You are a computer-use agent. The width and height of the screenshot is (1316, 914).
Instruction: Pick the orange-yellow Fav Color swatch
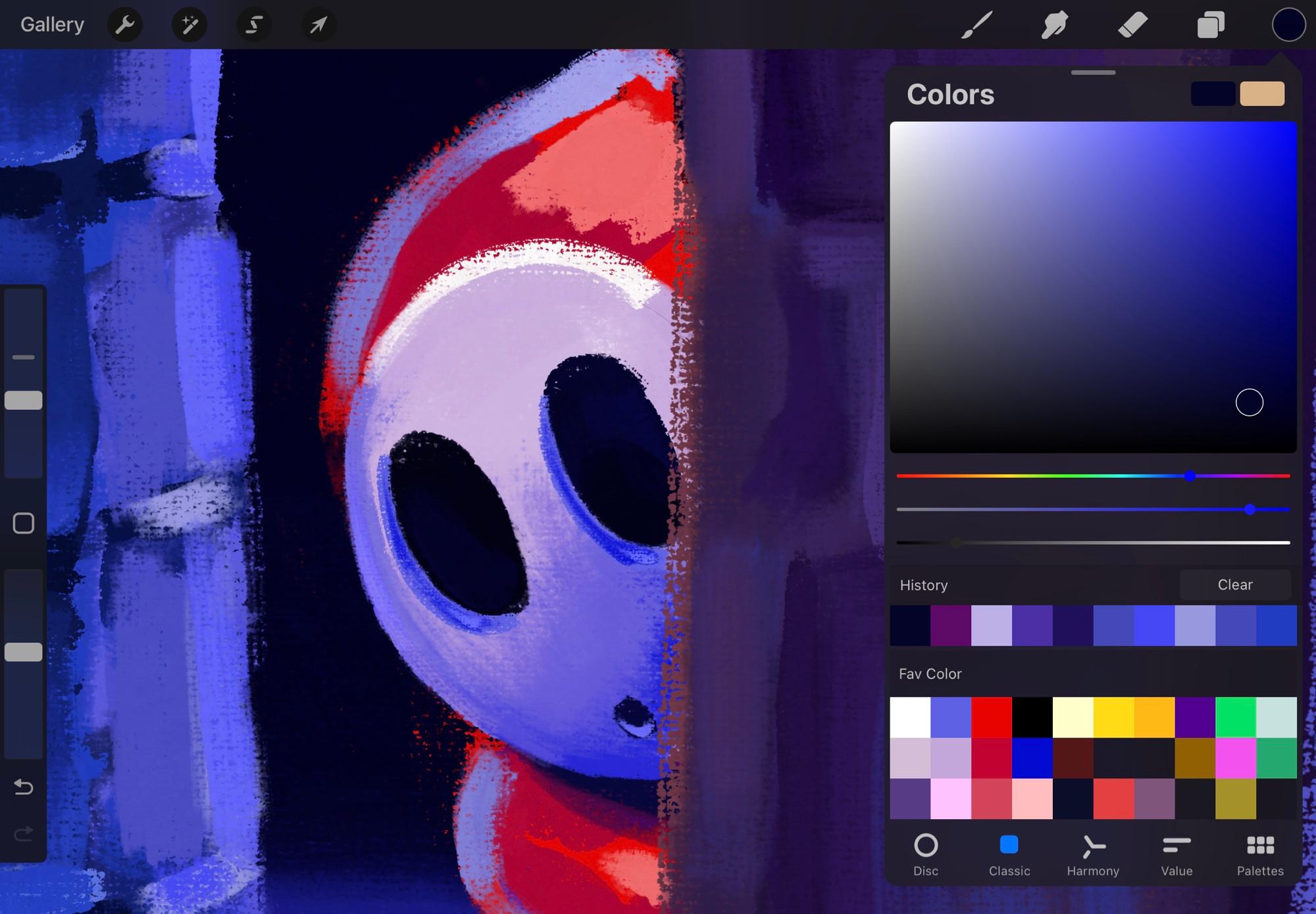click(x=1154, y=717)
